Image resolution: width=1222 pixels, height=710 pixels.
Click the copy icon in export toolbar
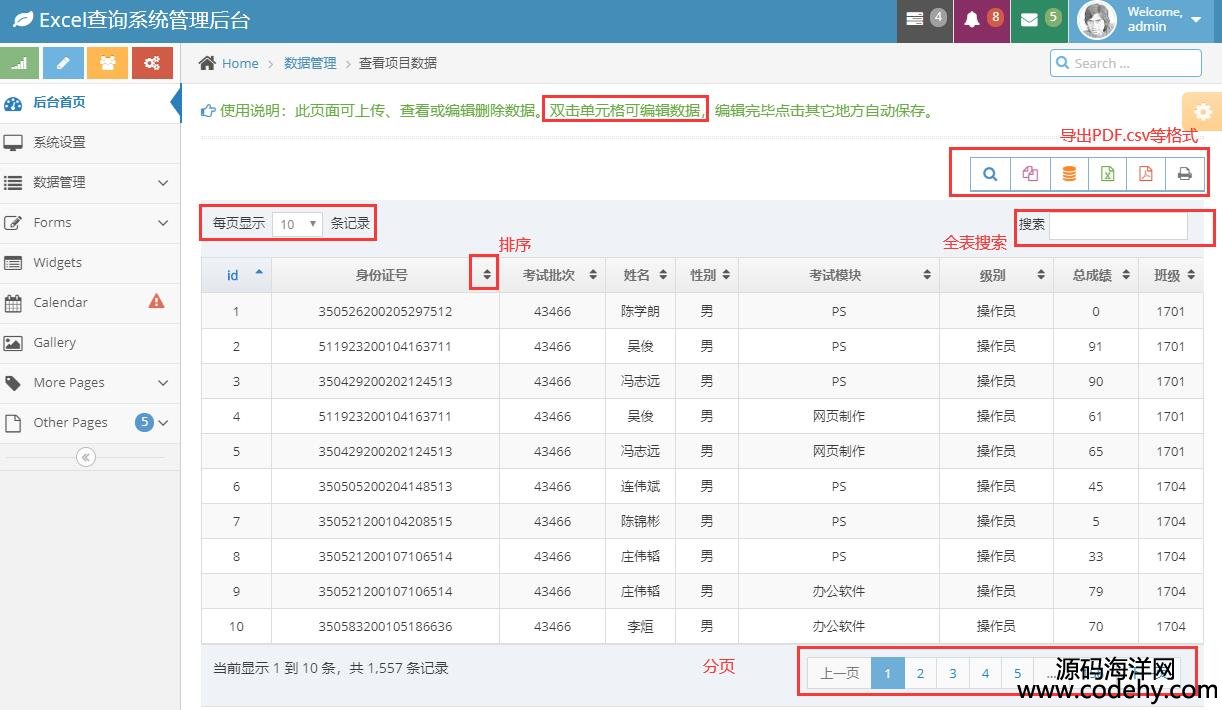[x=1030, y=174]
